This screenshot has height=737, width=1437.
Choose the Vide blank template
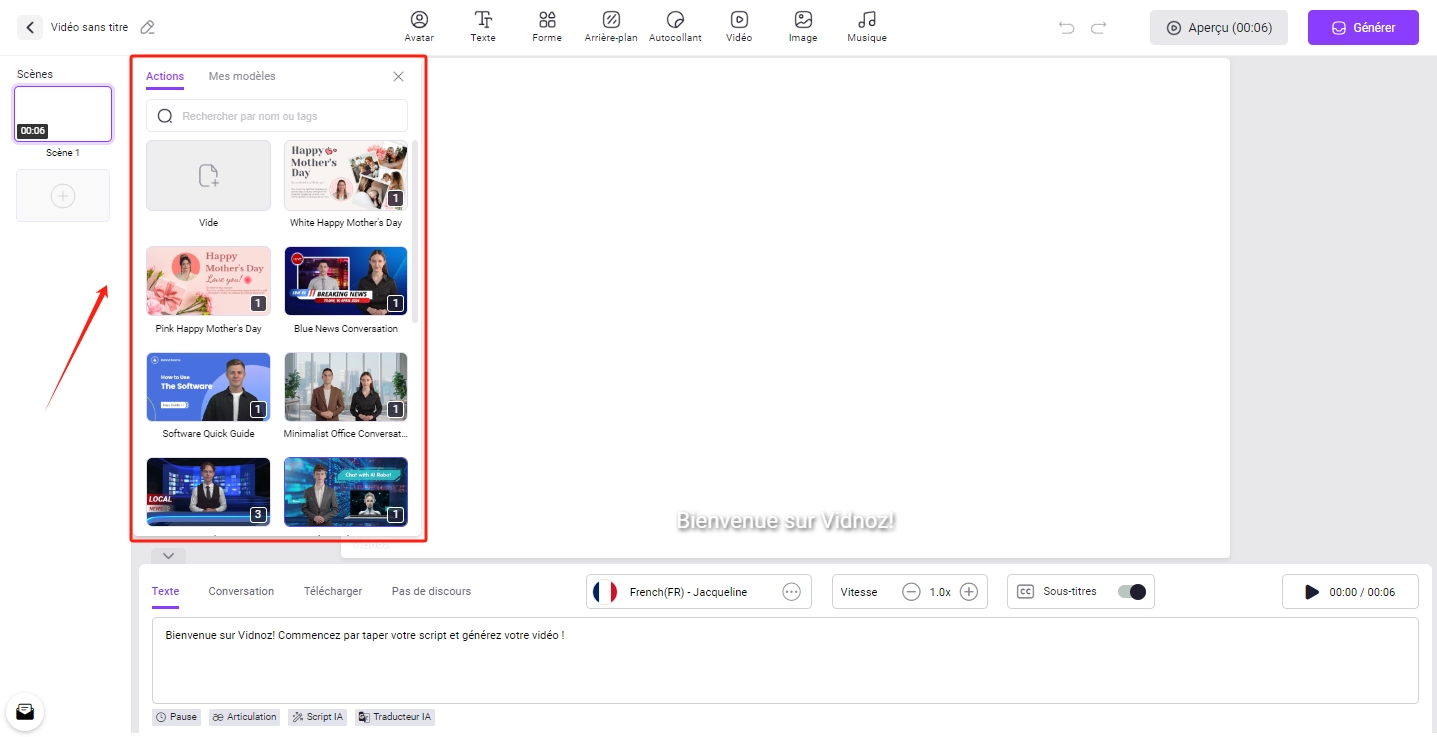[208, 175]
